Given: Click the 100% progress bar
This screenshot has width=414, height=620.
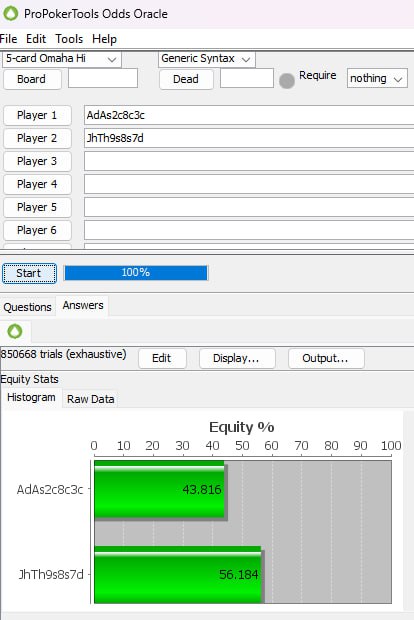Looking at the screenshot, I should 136,273.
